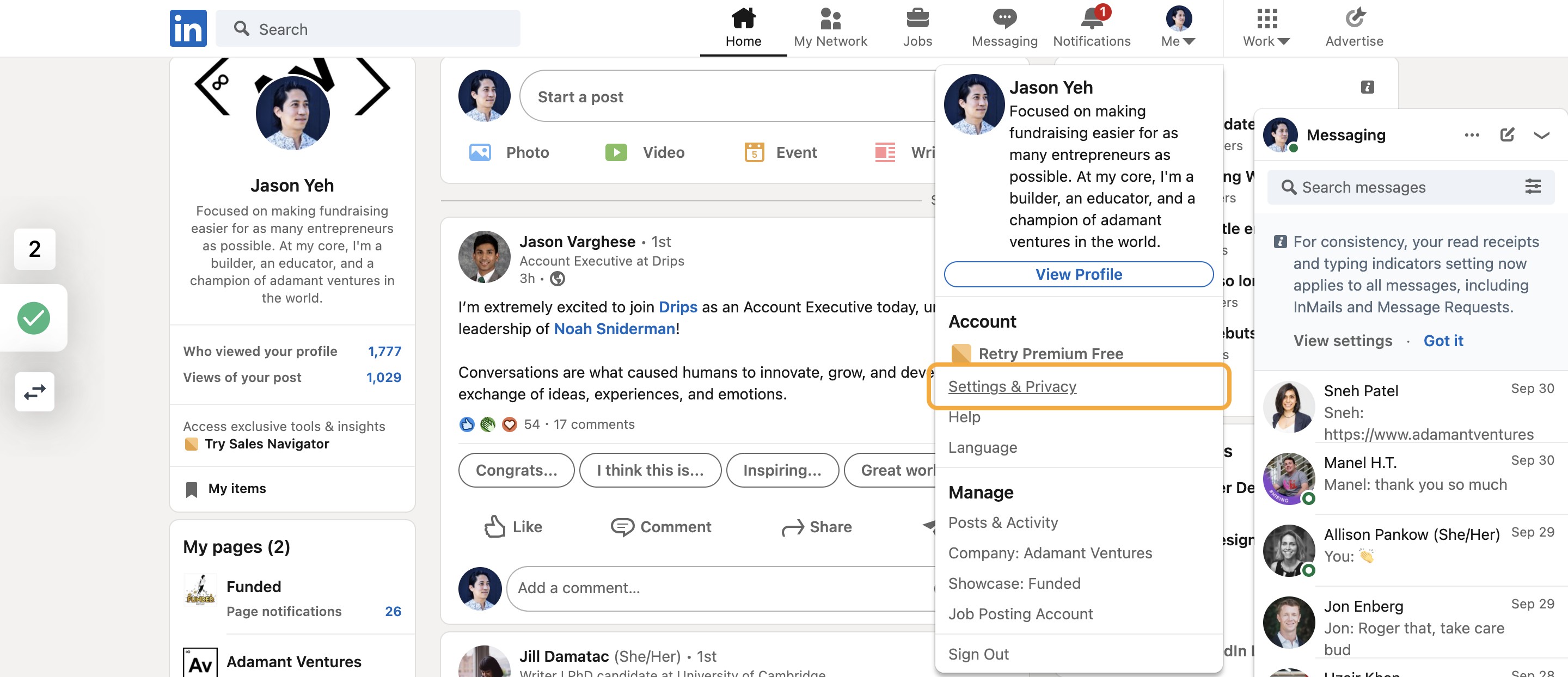Collapse the Messaging panel chevron
The height and width of the screenshot is (677, 1568).
click(x=1541, y=134)
